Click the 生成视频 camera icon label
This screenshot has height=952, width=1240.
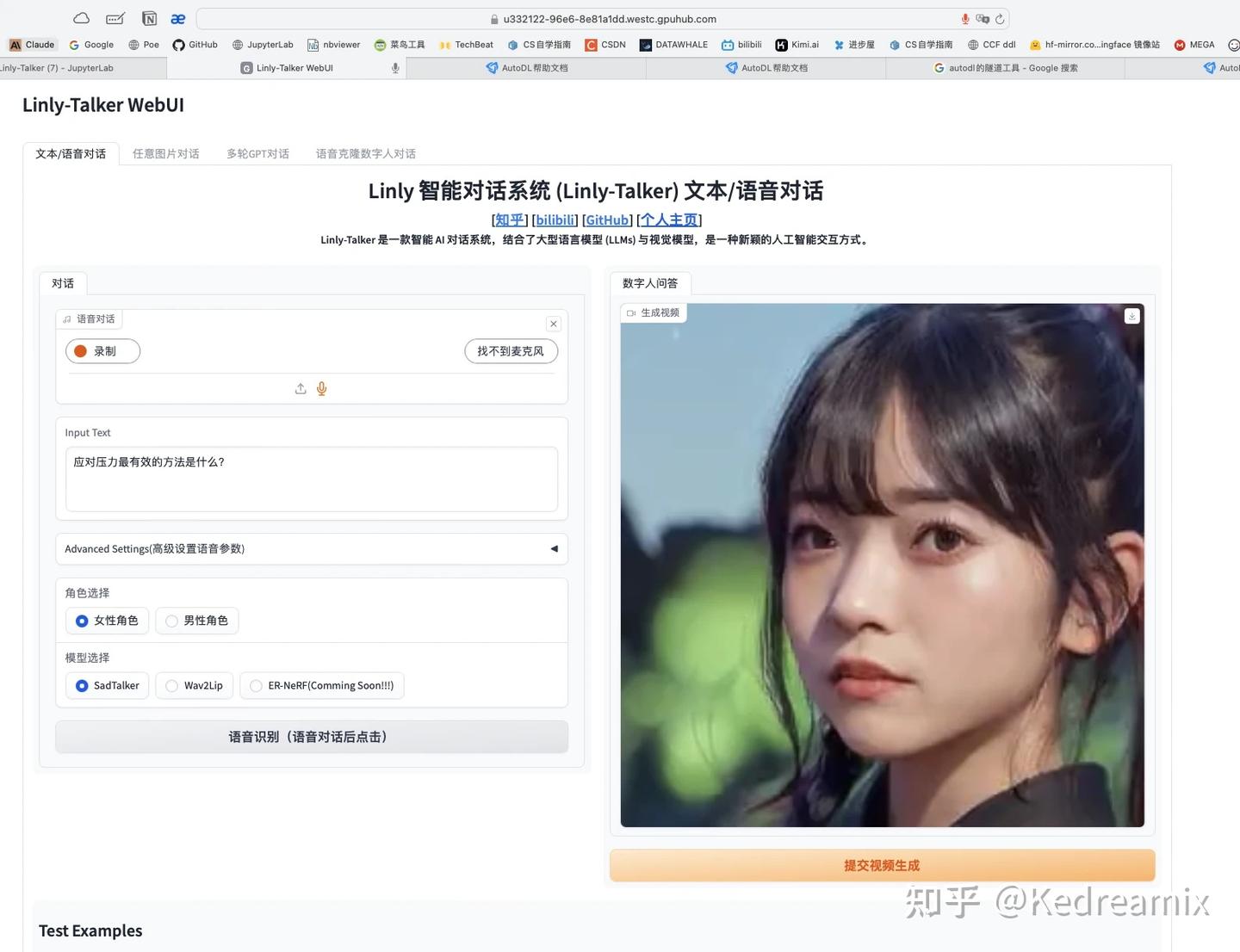click(x=654, y=312)
